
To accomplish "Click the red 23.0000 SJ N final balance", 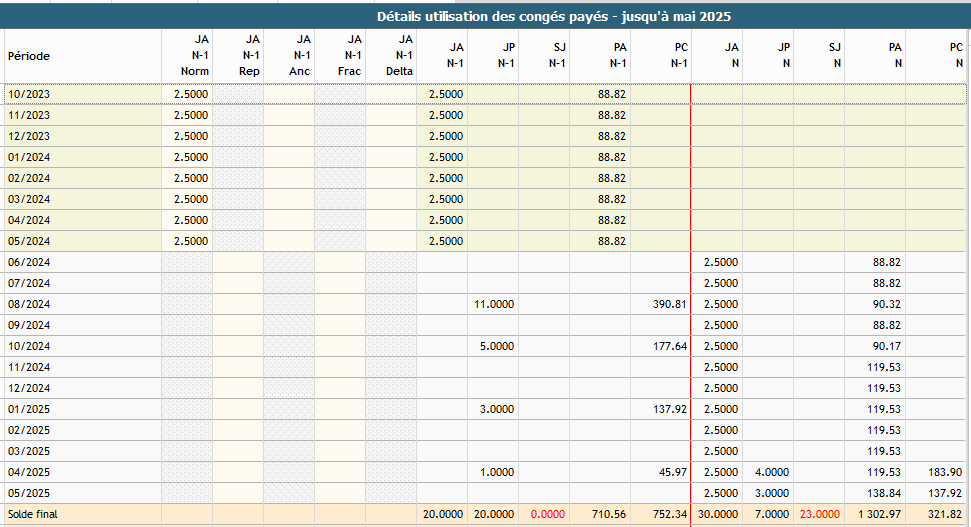I will coord(820,515).
